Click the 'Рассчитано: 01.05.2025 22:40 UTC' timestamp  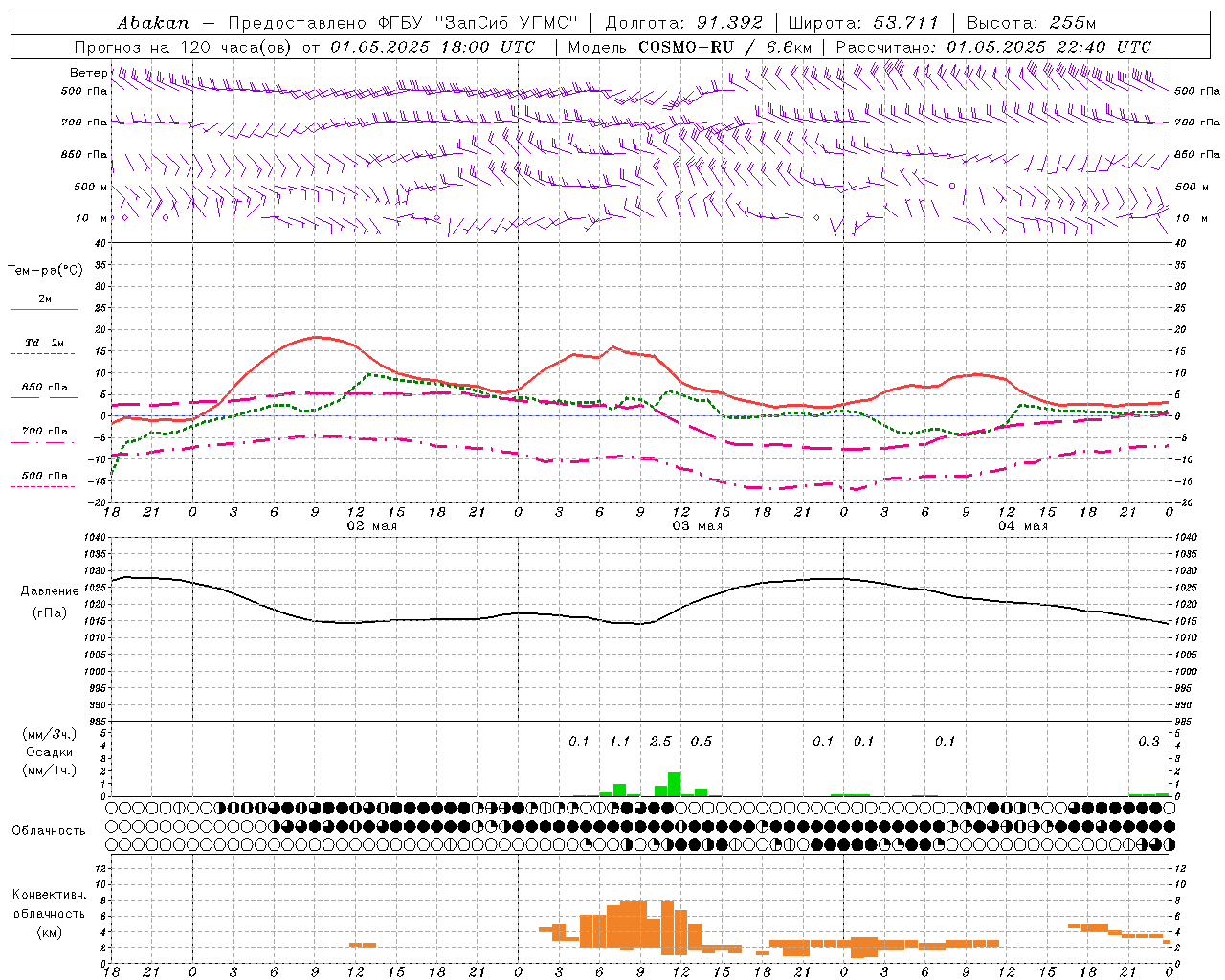point(993,47)
